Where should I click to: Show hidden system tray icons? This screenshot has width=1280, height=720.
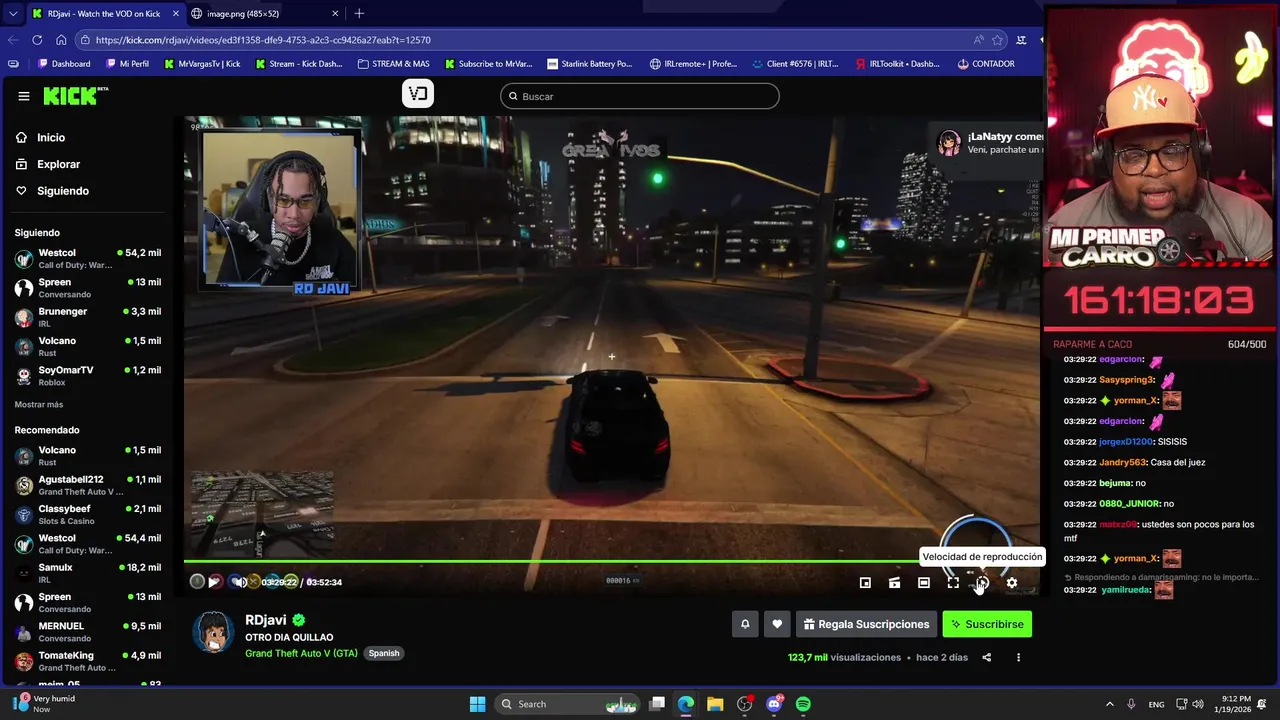click(x=1109, y=704)
